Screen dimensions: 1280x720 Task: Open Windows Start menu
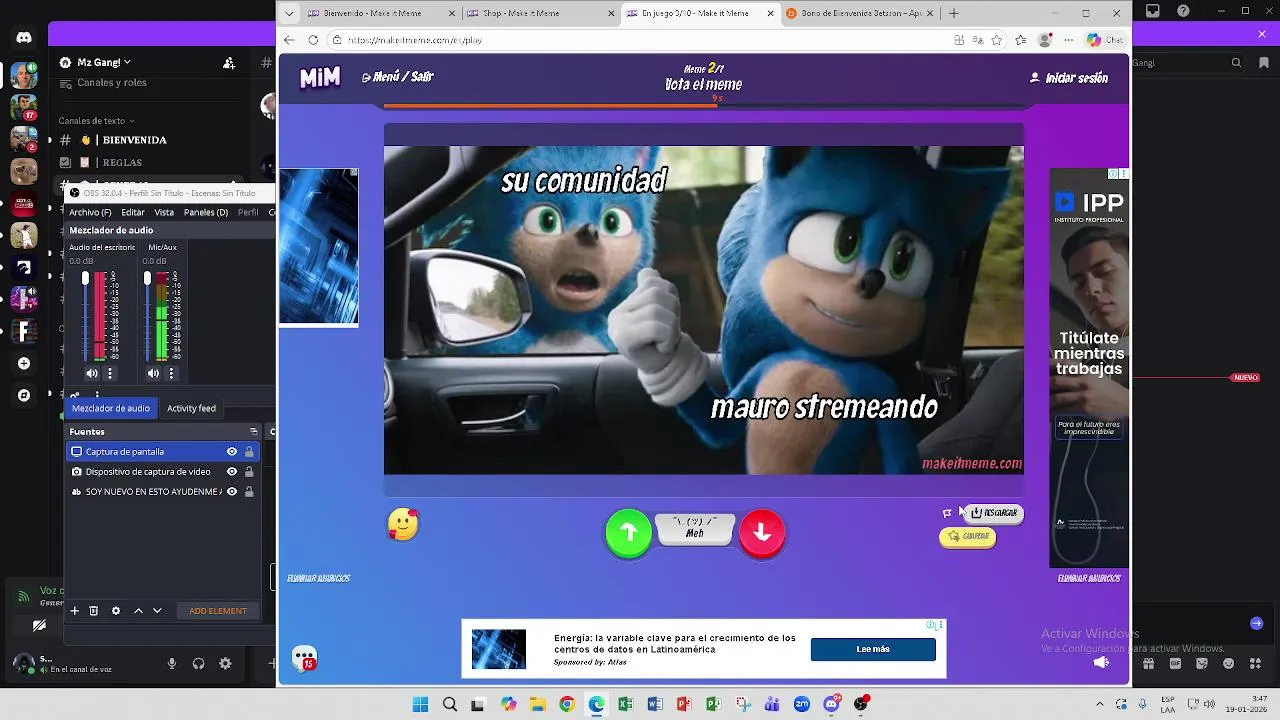click(x=421, y=704)
